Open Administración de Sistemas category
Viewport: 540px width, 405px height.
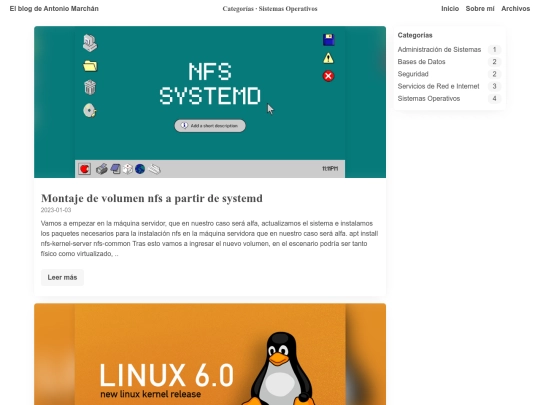(439, 50)
